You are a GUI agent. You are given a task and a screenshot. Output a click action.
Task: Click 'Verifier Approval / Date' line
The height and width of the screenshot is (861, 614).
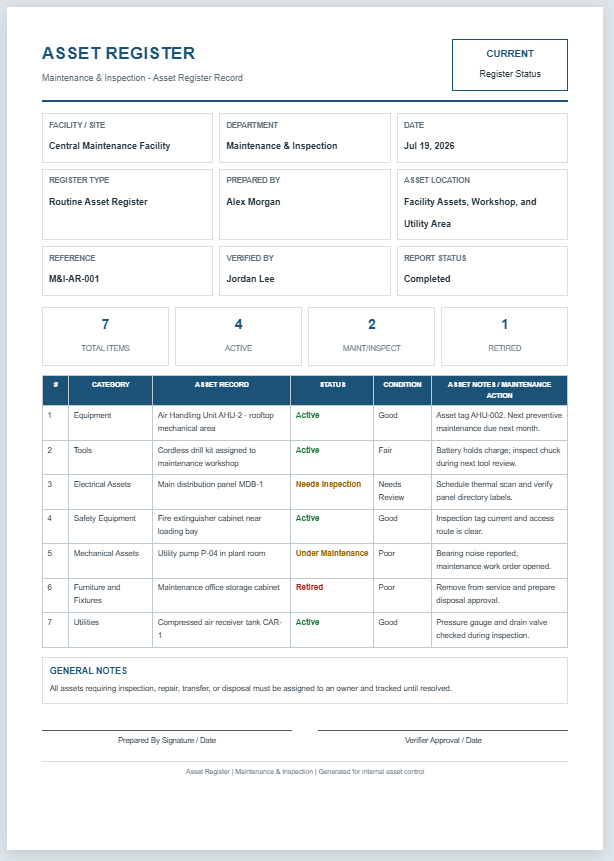point(443,740)
